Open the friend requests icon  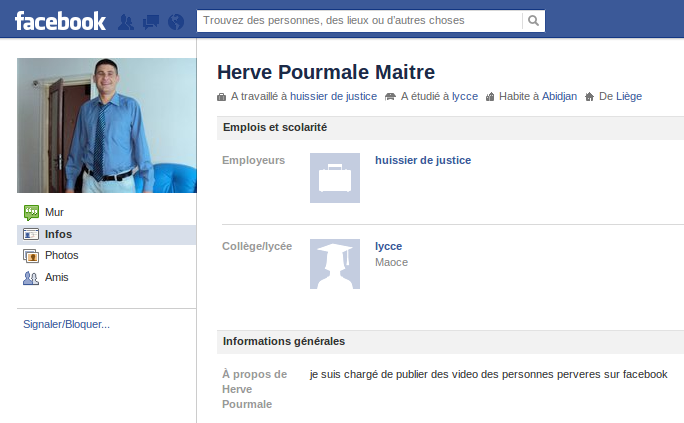click(127, 21)
